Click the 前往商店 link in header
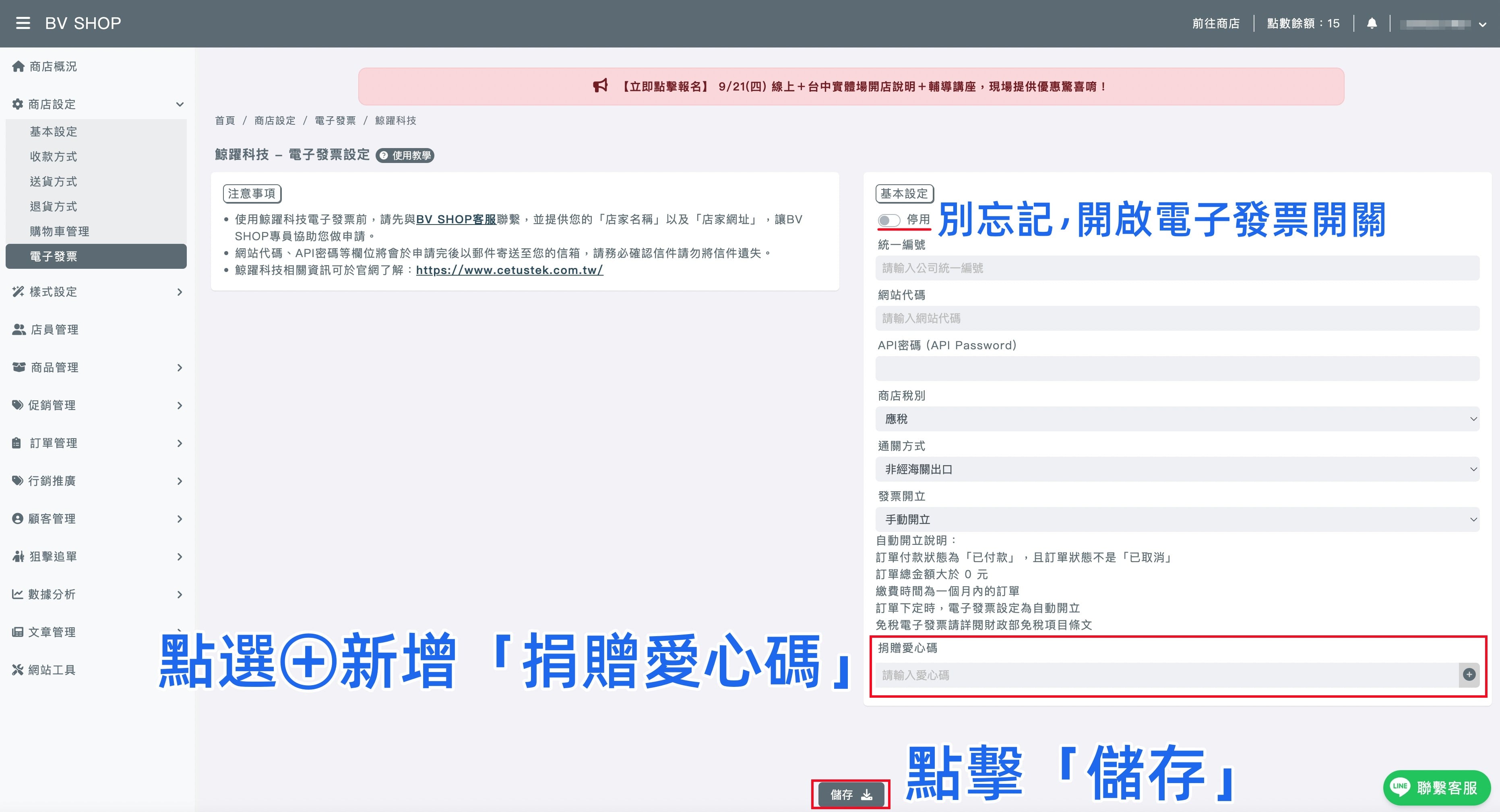 1216,23
